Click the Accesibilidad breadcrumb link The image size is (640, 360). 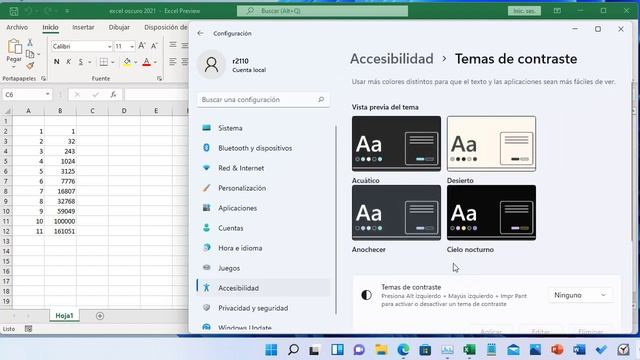coord(392,59)
